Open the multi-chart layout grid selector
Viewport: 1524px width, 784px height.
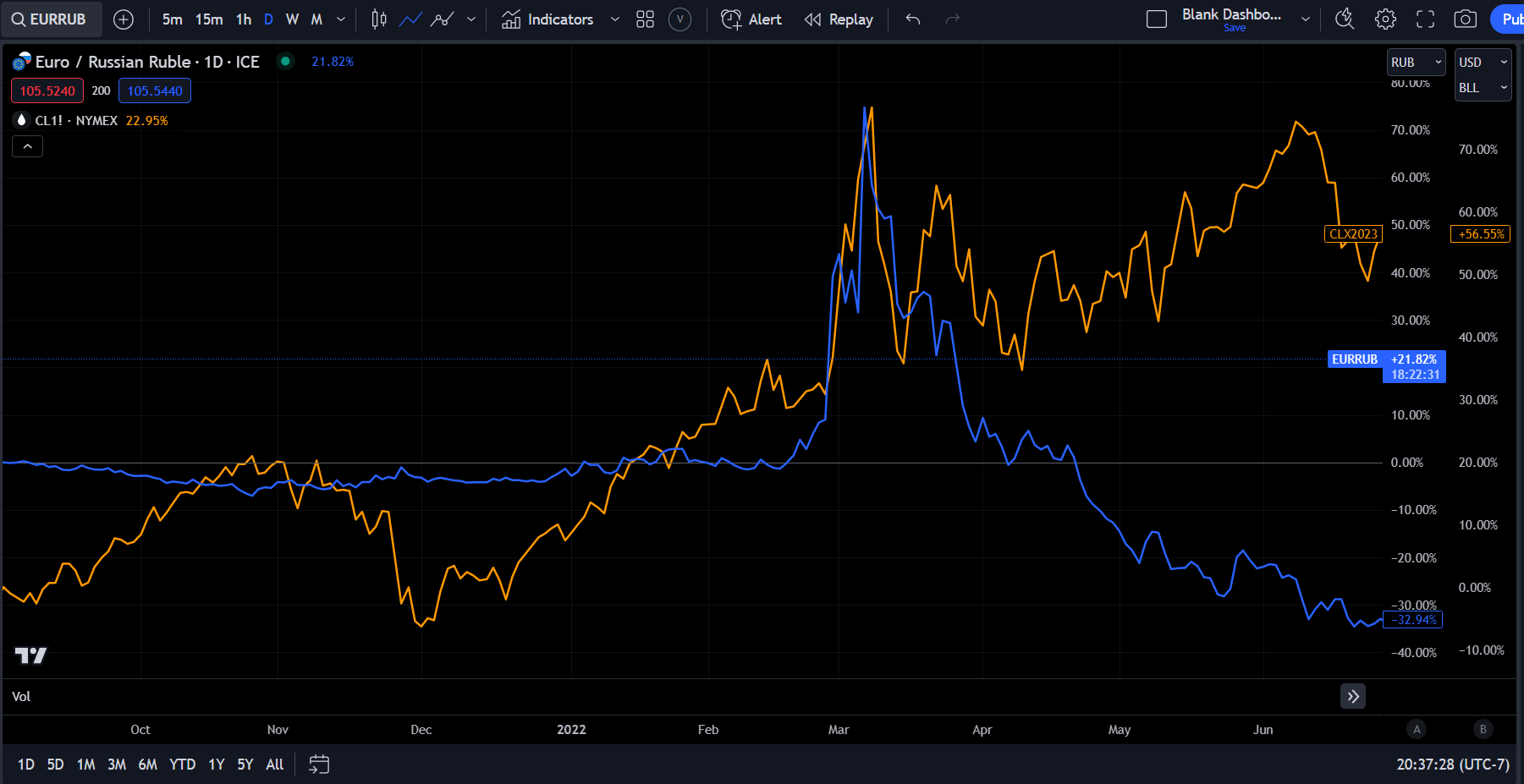click(x=645, y=19)
